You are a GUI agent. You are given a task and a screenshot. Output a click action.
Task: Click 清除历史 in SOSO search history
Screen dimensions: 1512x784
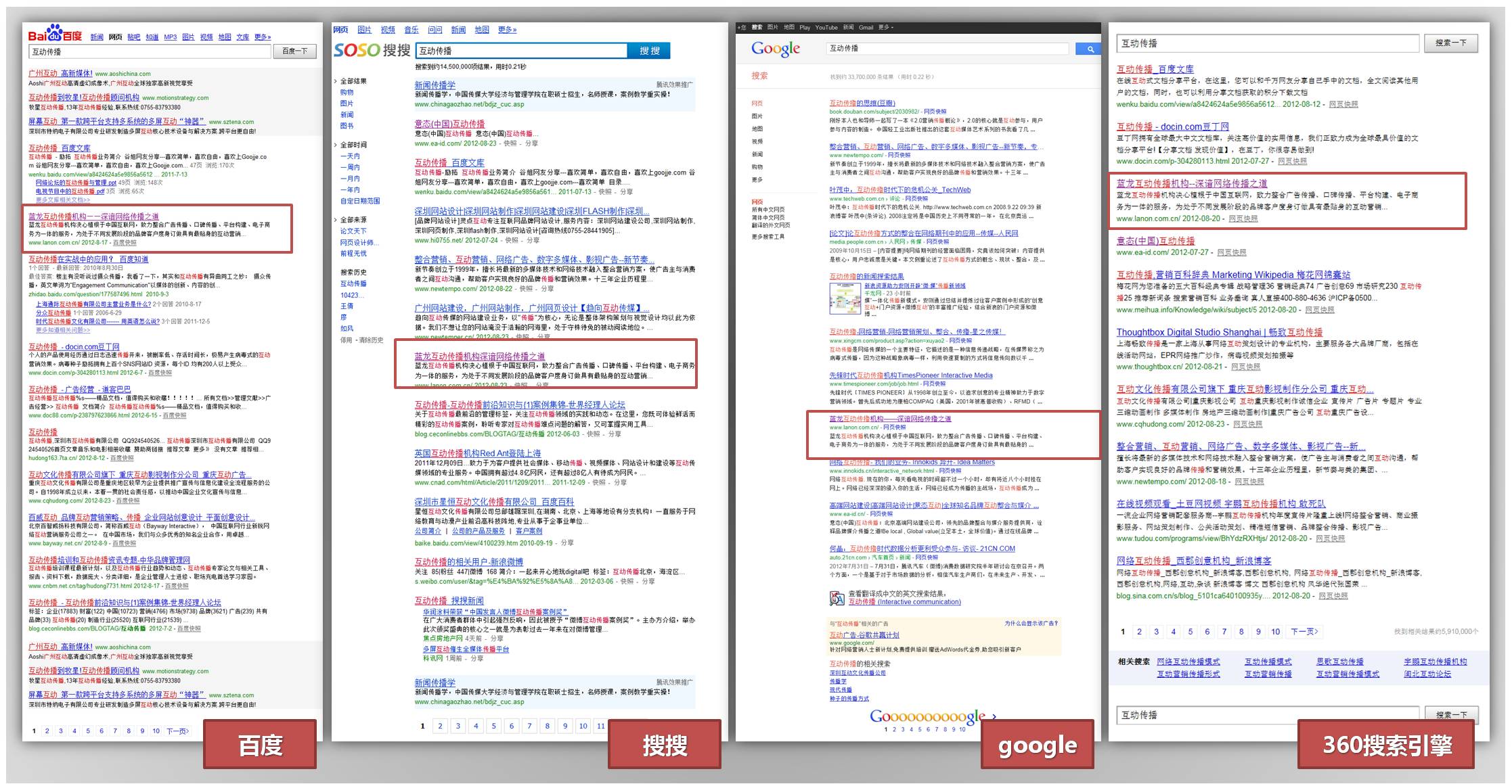point(372,340)
